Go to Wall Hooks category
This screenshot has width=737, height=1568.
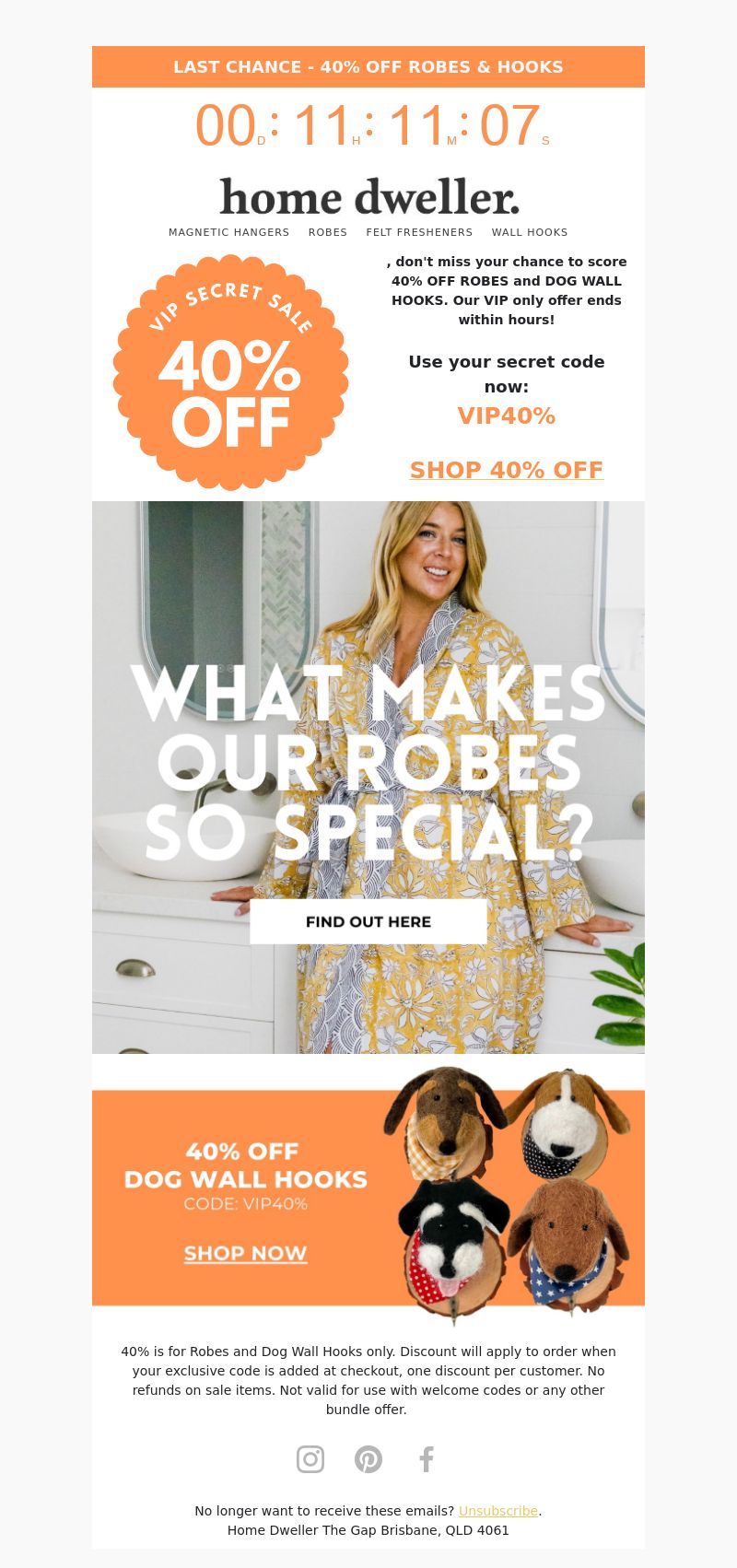pos(530,232)
